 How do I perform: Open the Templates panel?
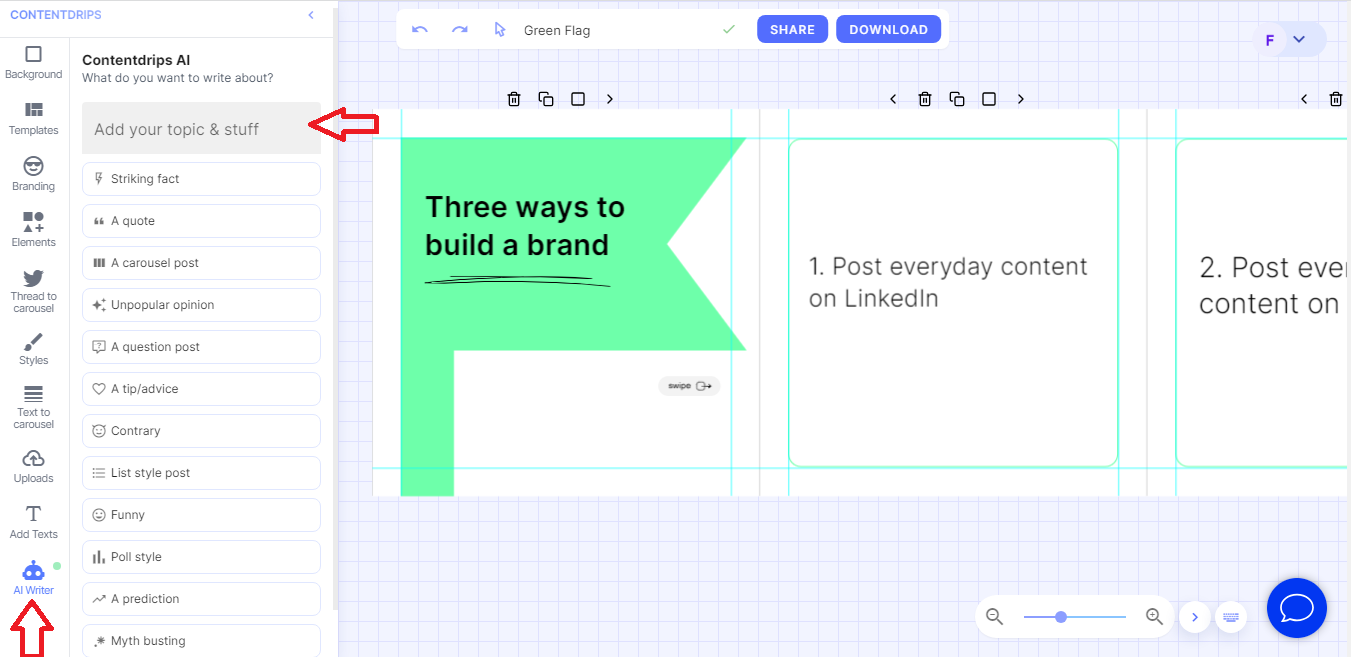pyautogui.click(x=33, y=117)
